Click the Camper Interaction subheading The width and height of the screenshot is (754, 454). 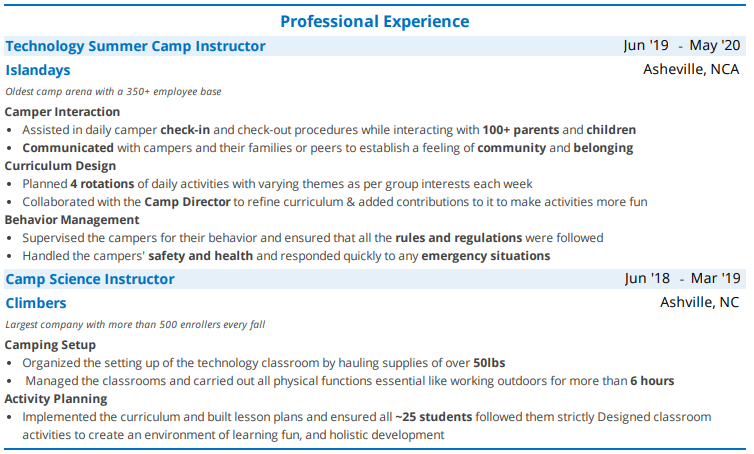62,112
